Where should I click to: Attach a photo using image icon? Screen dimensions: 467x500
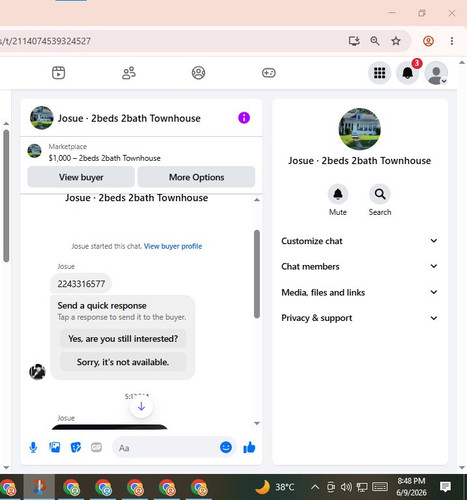[x=55, y=447]
